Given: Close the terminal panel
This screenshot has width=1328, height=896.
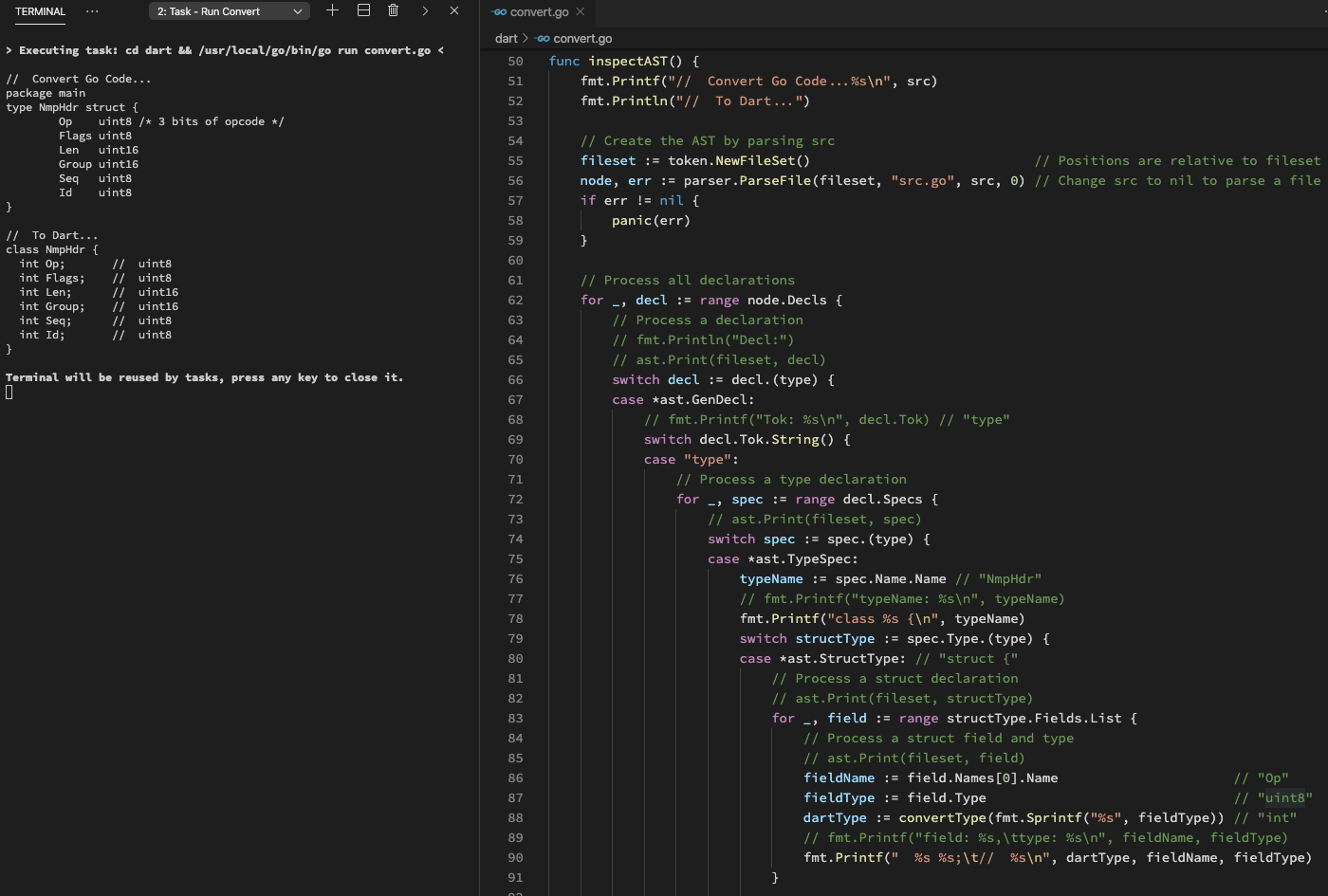Looking at the screenshot, I should [x=454, y=10].
